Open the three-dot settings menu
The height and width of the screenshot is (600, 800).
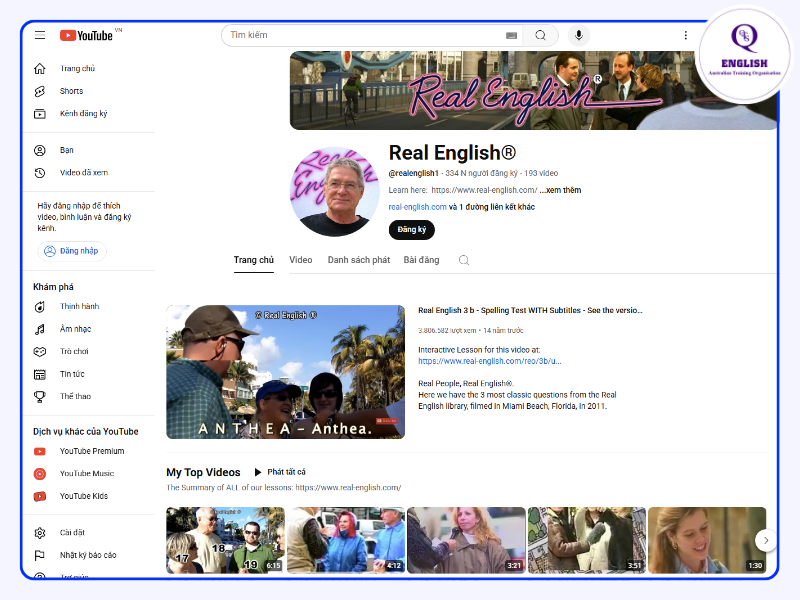685,35
